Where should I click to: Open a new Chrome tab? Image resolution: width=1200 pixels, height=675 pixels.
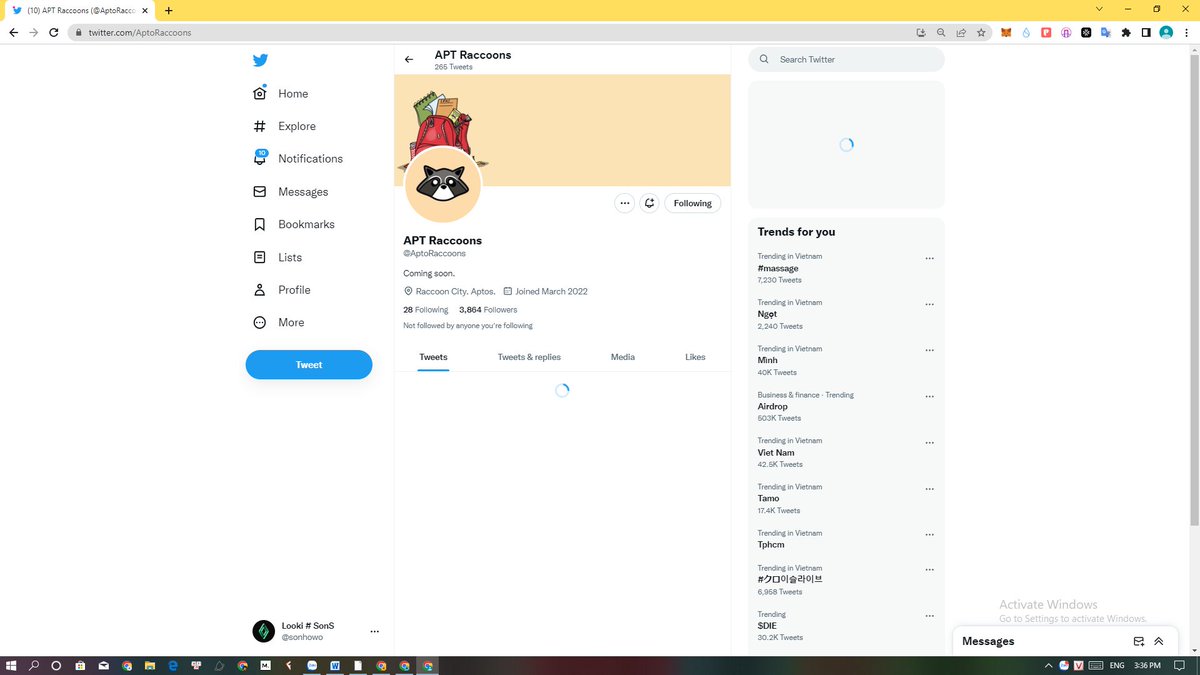coord(168,10)
